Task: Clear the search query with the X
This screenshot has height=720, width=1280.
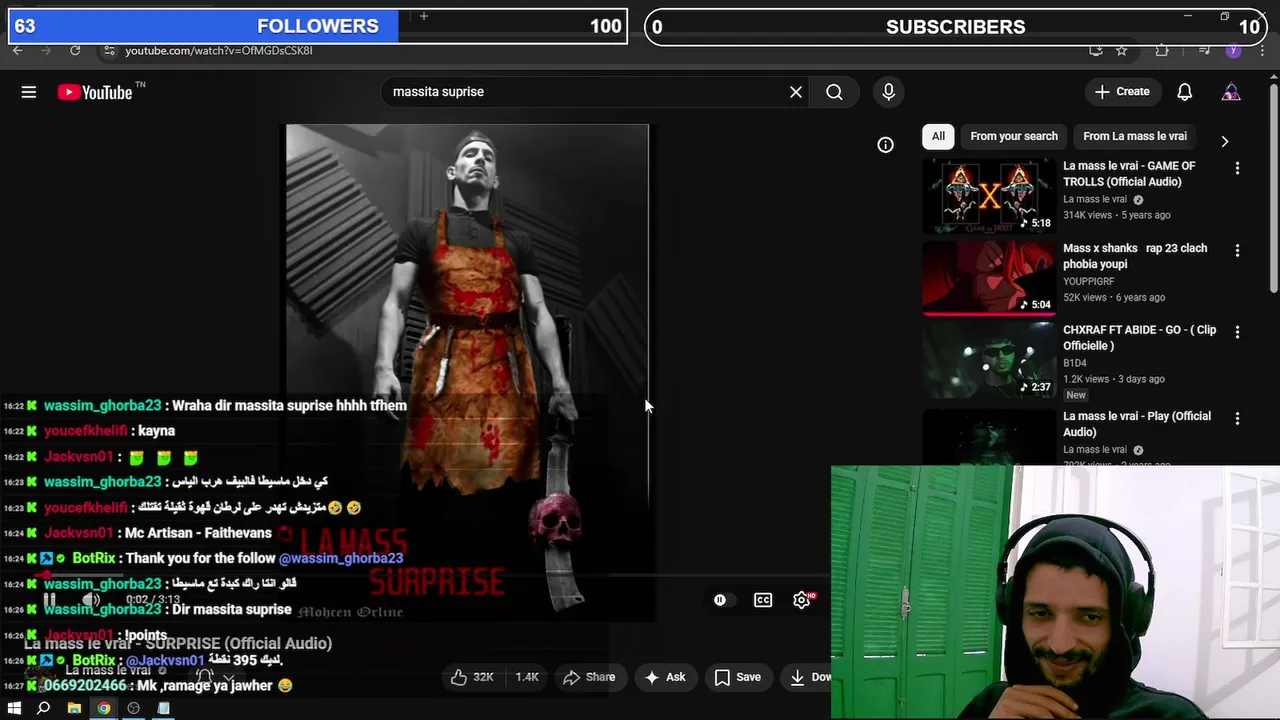Action: (796, 92)
